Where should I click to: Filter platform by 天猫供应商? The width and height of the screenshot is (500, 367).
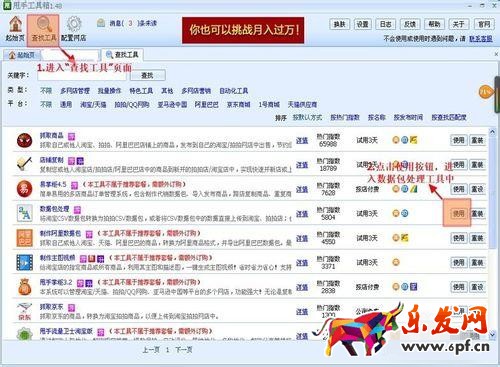coord(302,104)
